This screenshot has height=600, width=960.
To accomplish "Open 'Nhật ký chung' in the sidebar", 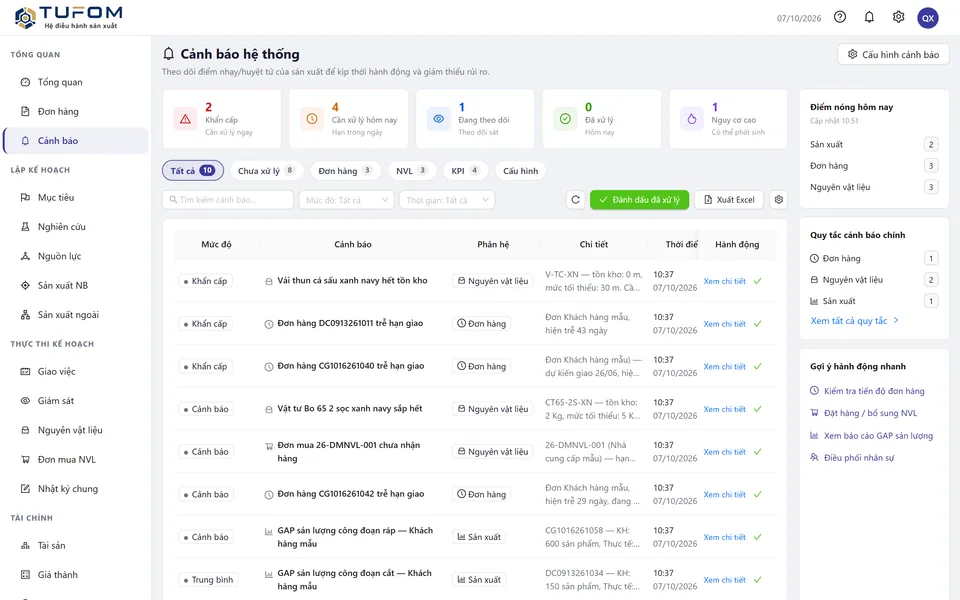I will point(76,489).
